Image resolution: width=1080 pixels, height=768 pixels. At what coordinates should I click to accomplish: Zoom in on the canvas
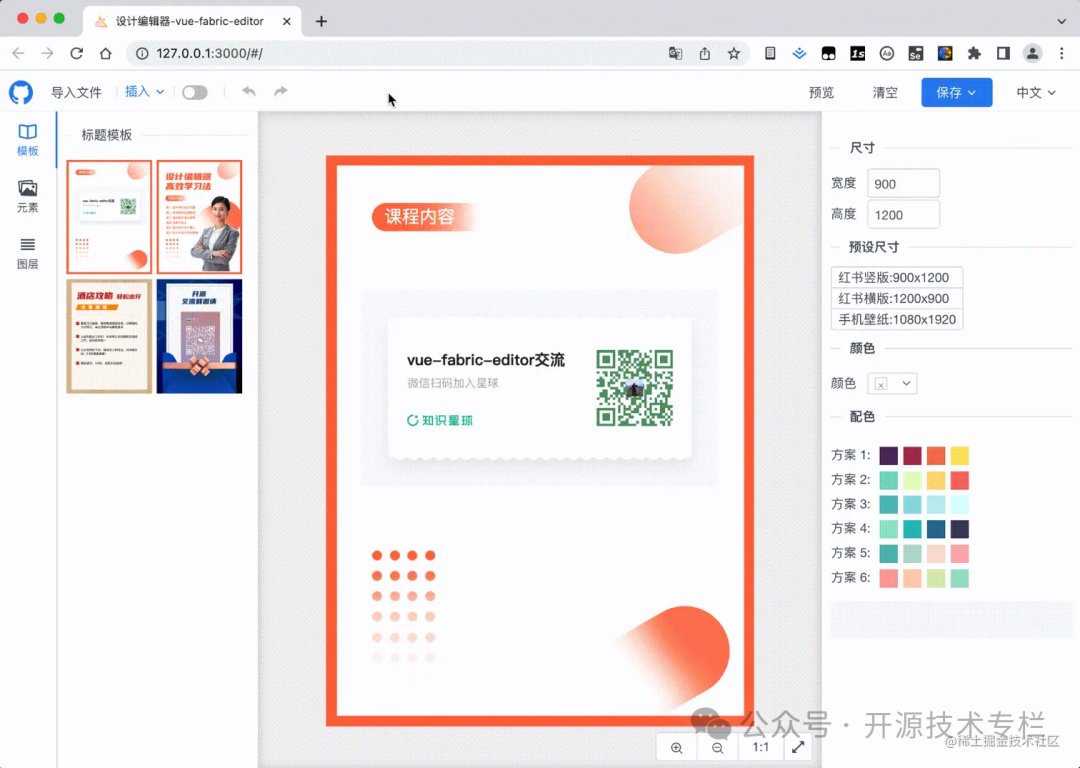[x=676, y=748]
